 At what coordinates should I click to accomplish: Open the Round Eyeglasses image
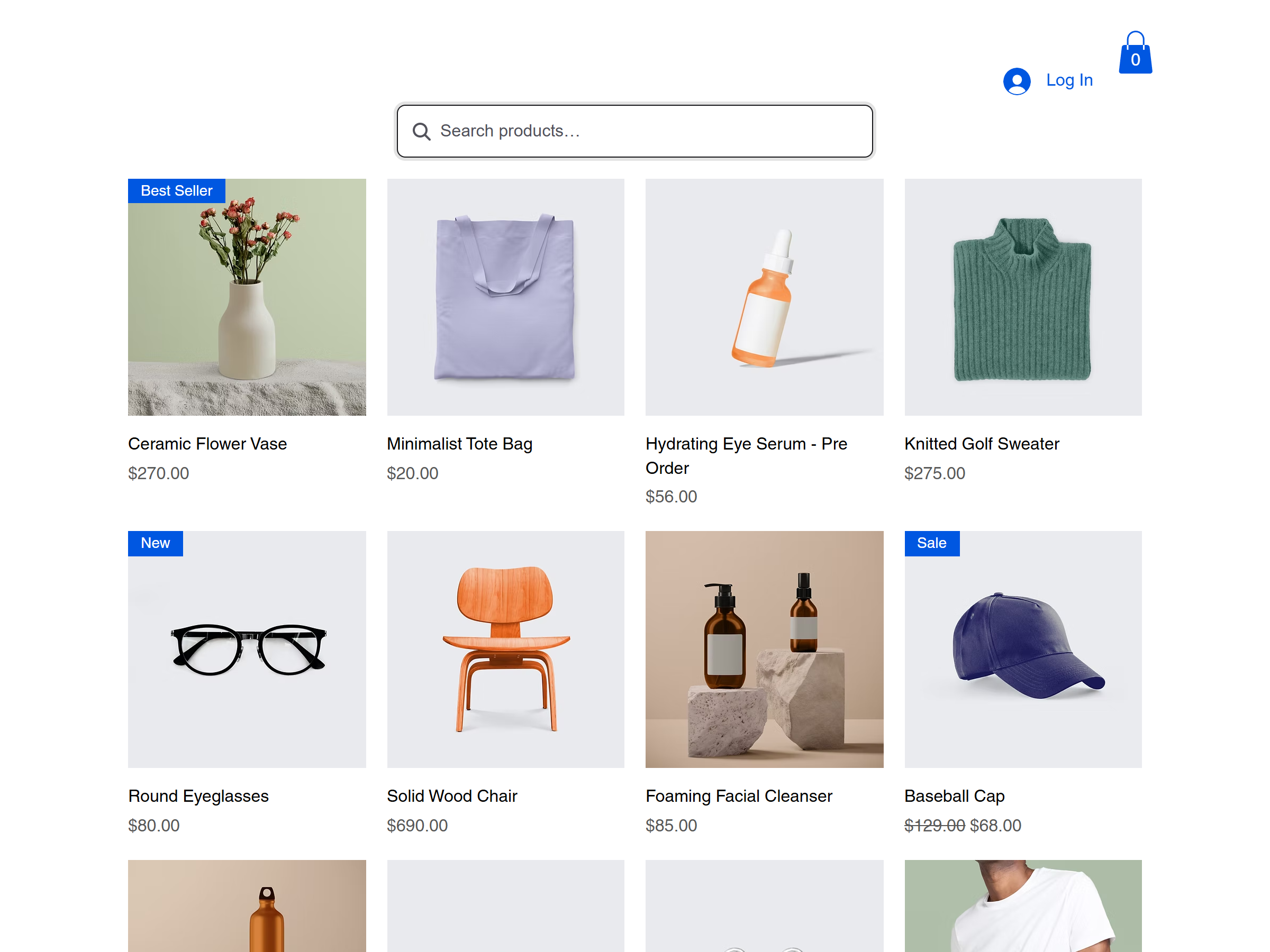(247, 649)
